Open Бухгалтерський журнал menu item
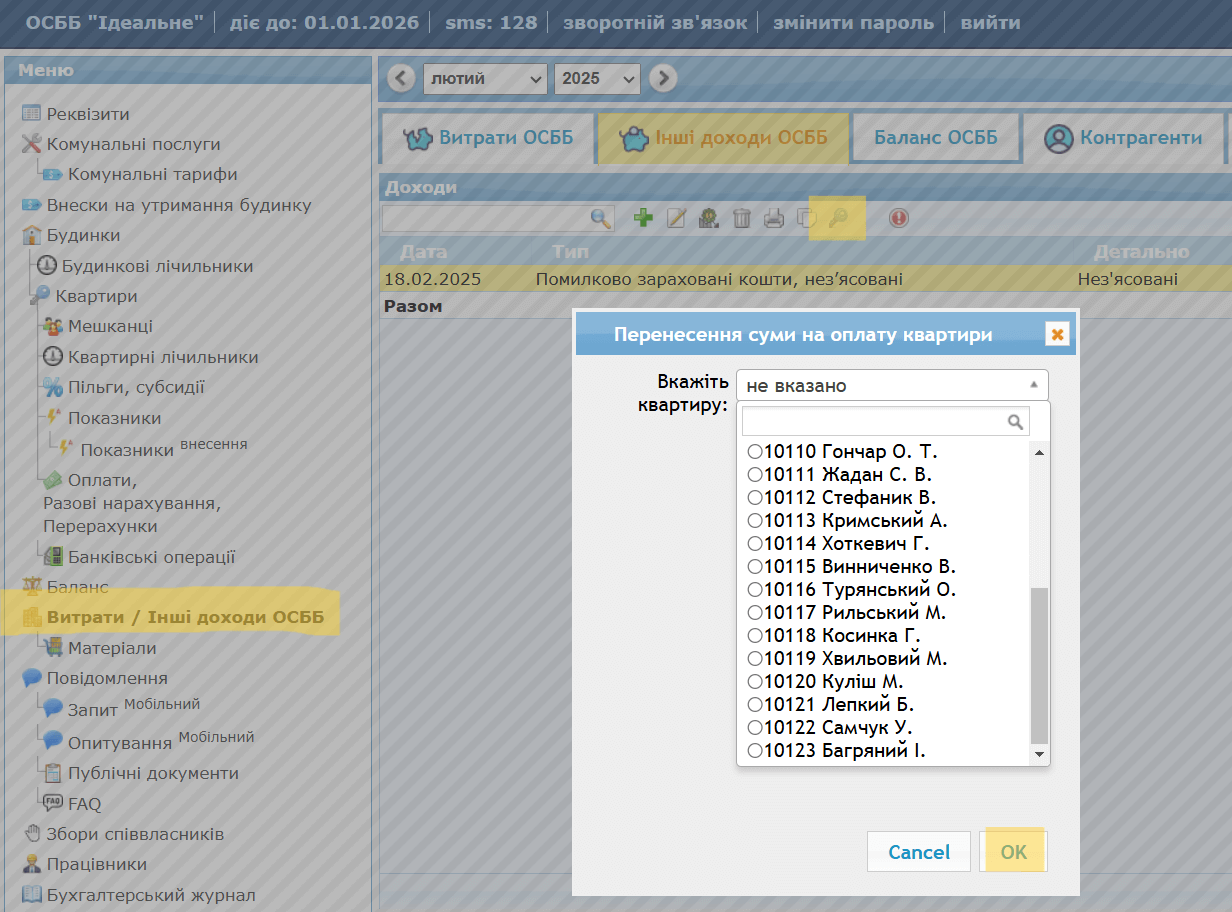1232x912 pixels. [151, 895]
